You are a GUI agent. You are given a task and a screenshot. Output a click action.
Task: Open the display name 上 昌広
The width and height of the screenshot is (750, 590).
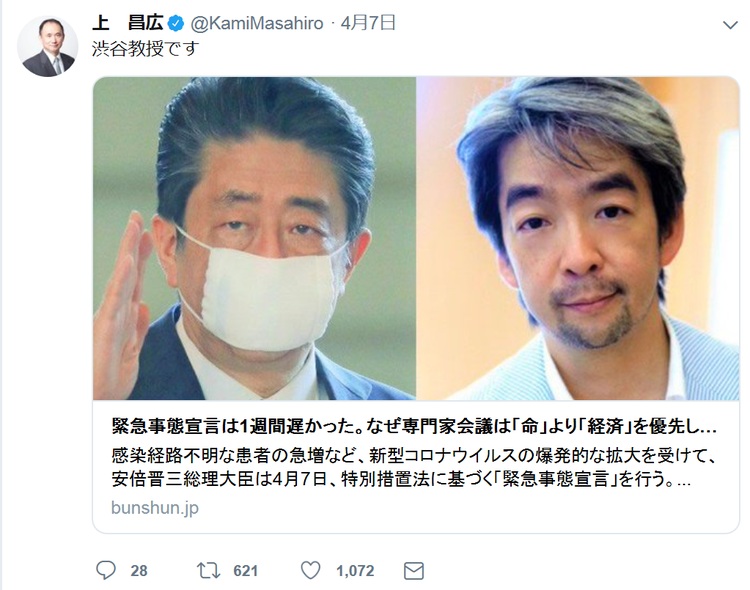127,23
